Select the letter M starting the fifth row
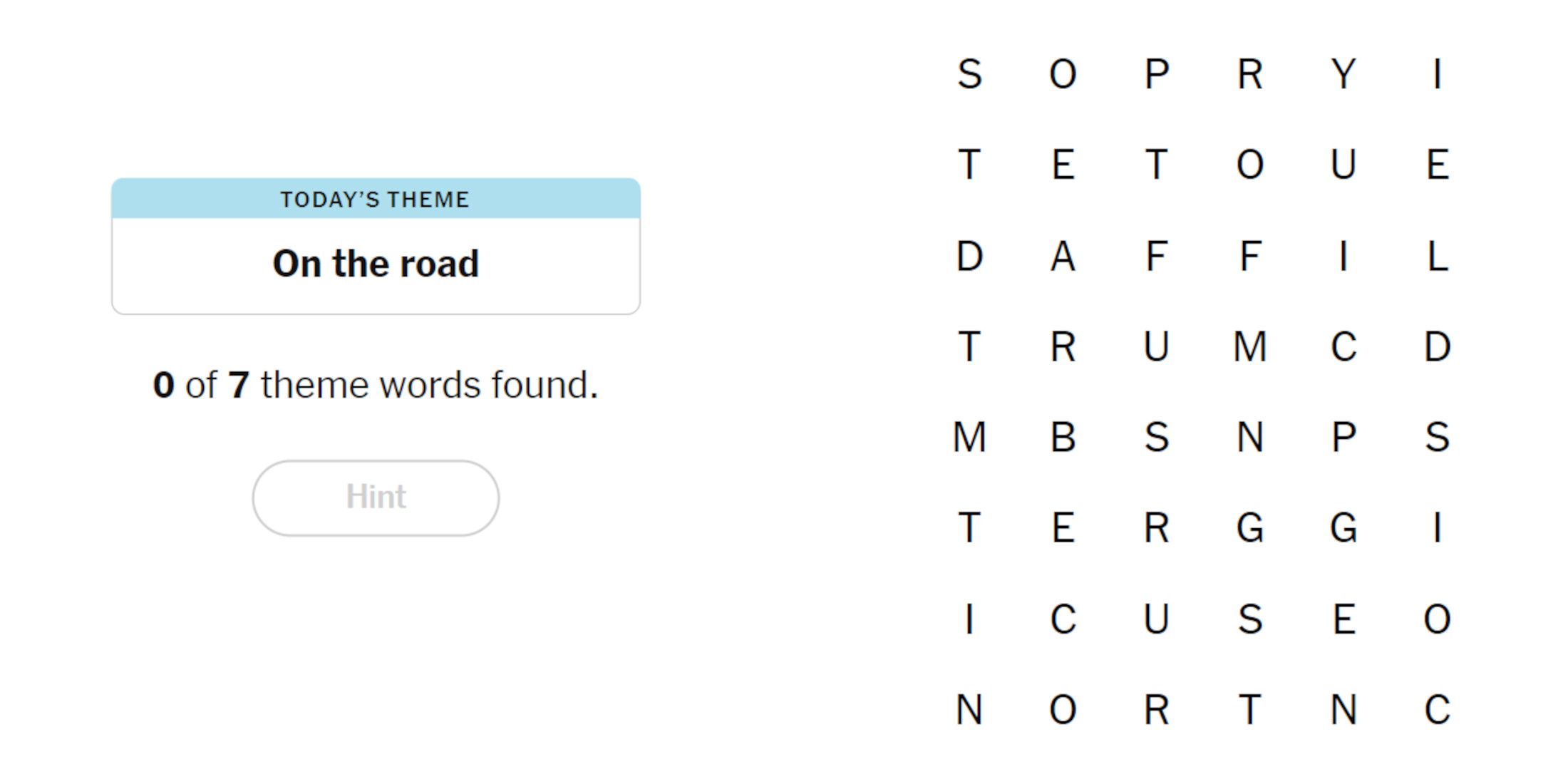The height and width of the screenshot is (784, 1568). (x=969, y=437)
